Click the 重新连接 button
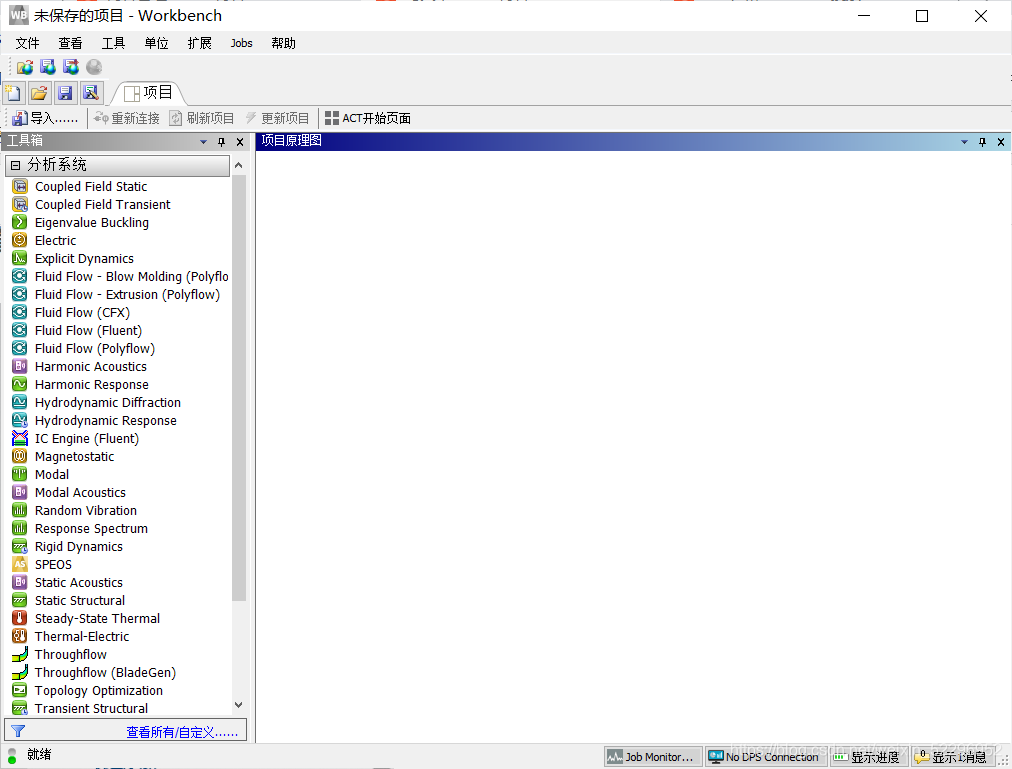 click(126, 118)
